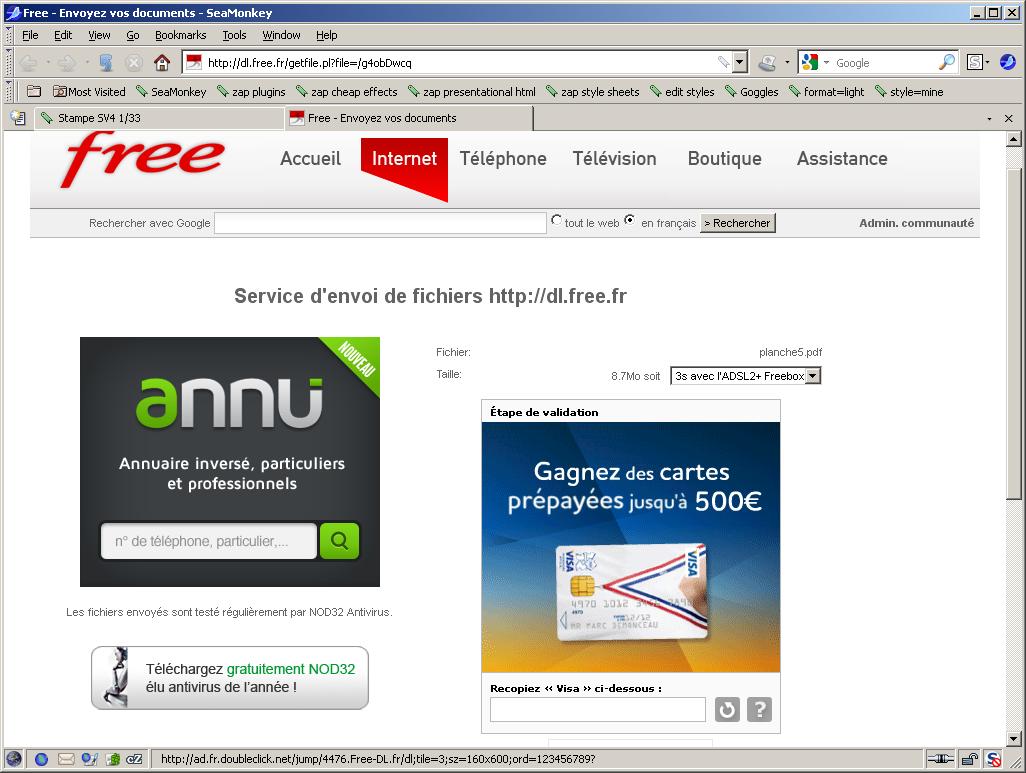This screenshot has width=1026, height=773.
Task: Open the Assistance navigation link
Action: coord(842,158)
